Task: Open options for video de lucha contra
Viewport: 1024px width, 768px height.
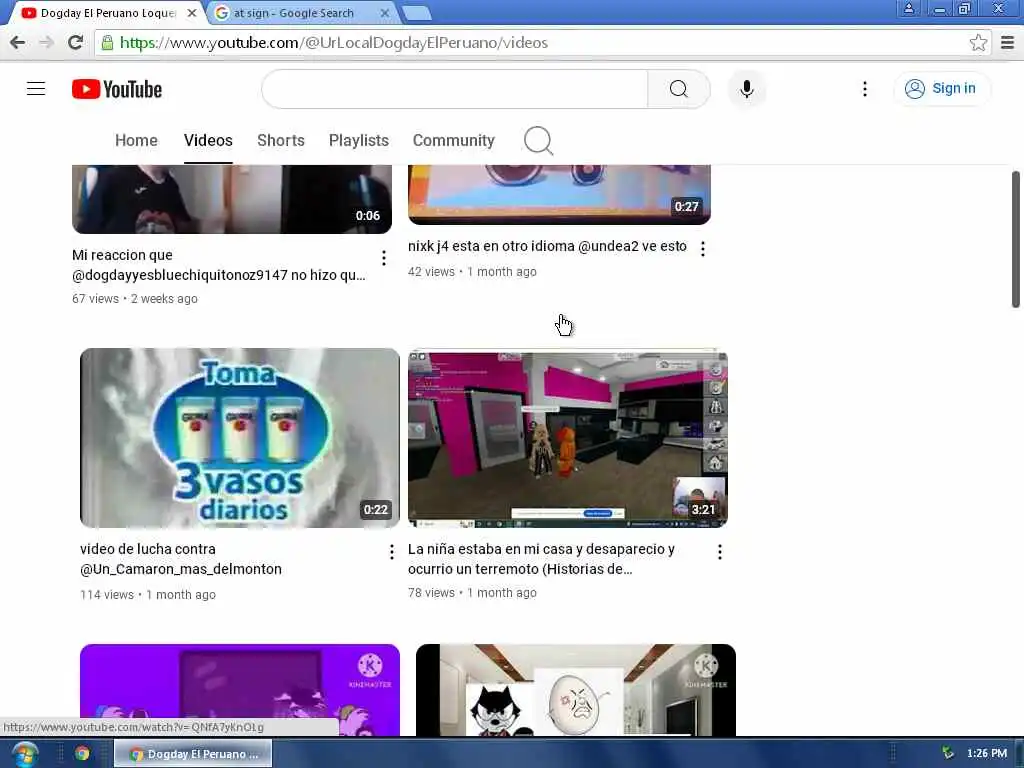Action: click(392, 552)
